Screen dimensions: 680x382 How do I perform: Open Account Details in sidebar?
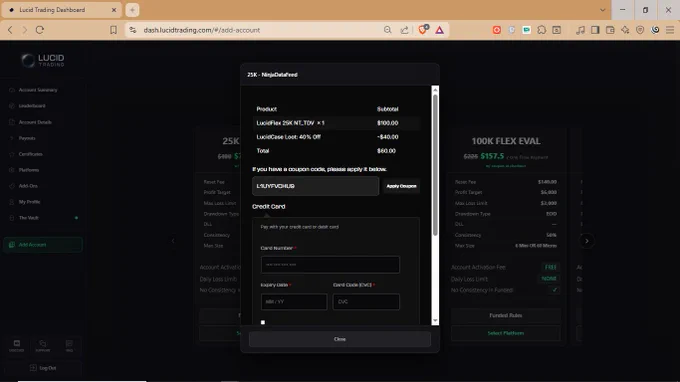[x=35, y=122]
